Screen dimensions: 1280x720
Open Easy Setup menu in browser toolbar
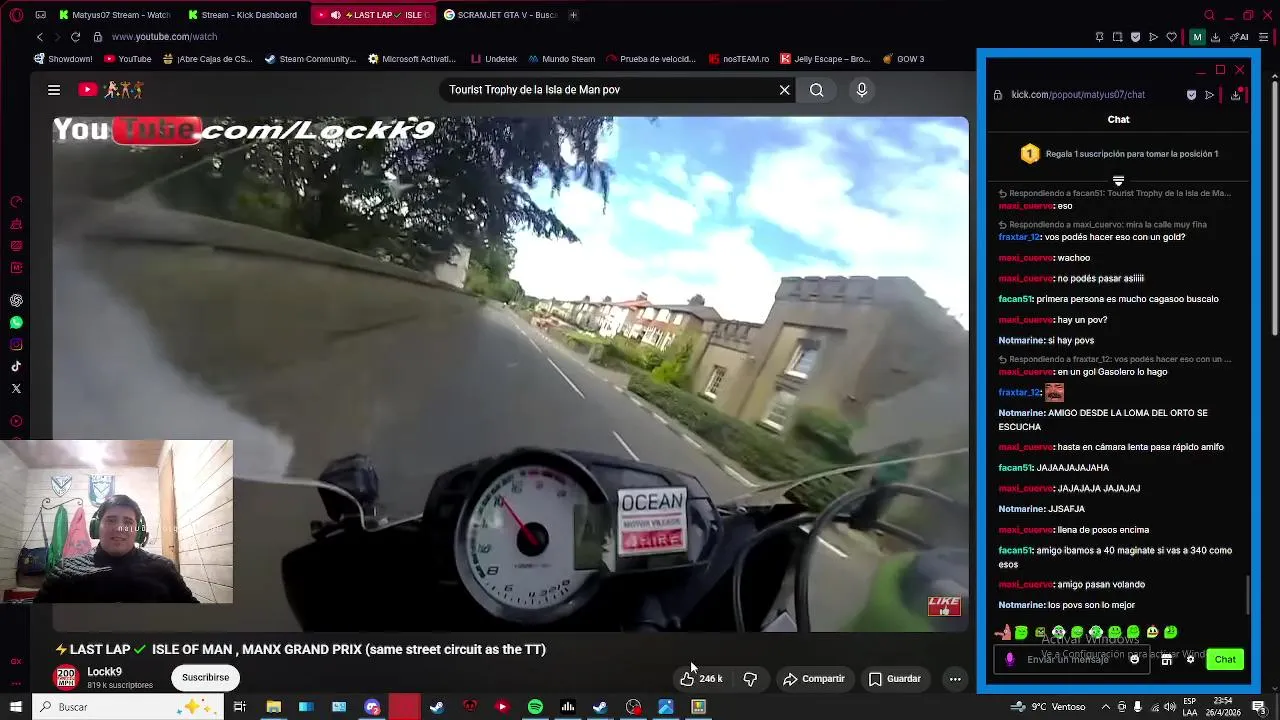point(1263,37)
